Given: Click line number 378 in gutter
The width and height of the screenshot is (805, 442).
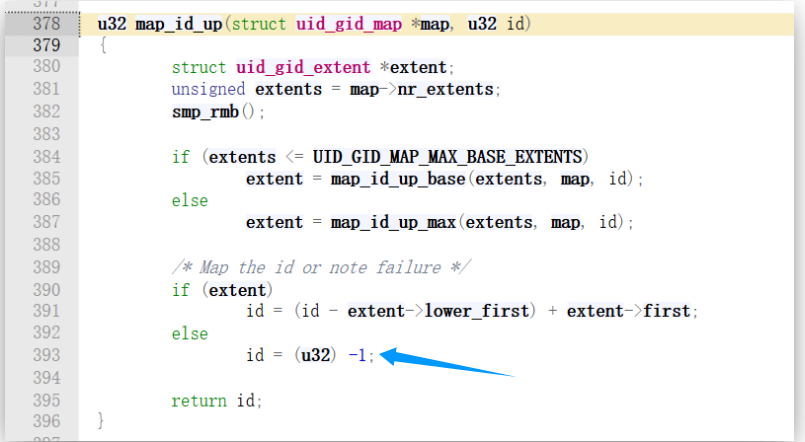Looking at the screenshot, I should pyautogui.click(x=47, y=24).
